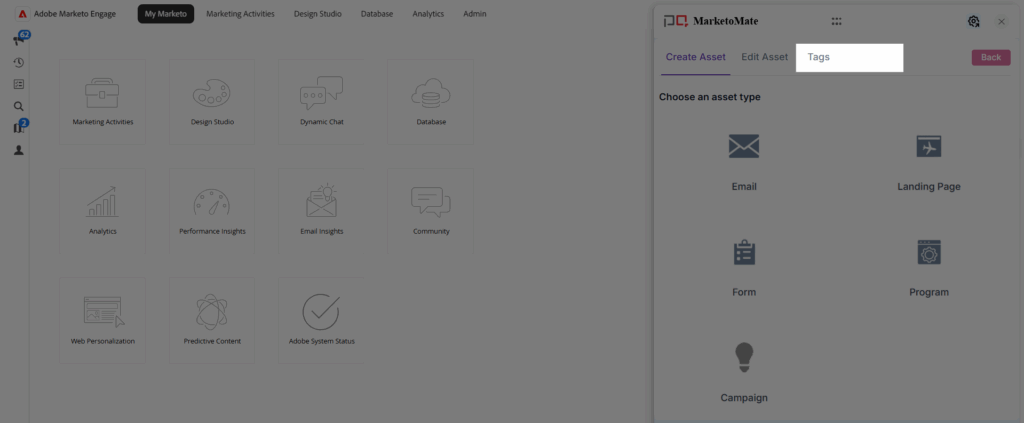Select the Campaign lightbulb icon
Image resolution: width=1024 pixels, height=423 pixels.
tap(743, 357)
